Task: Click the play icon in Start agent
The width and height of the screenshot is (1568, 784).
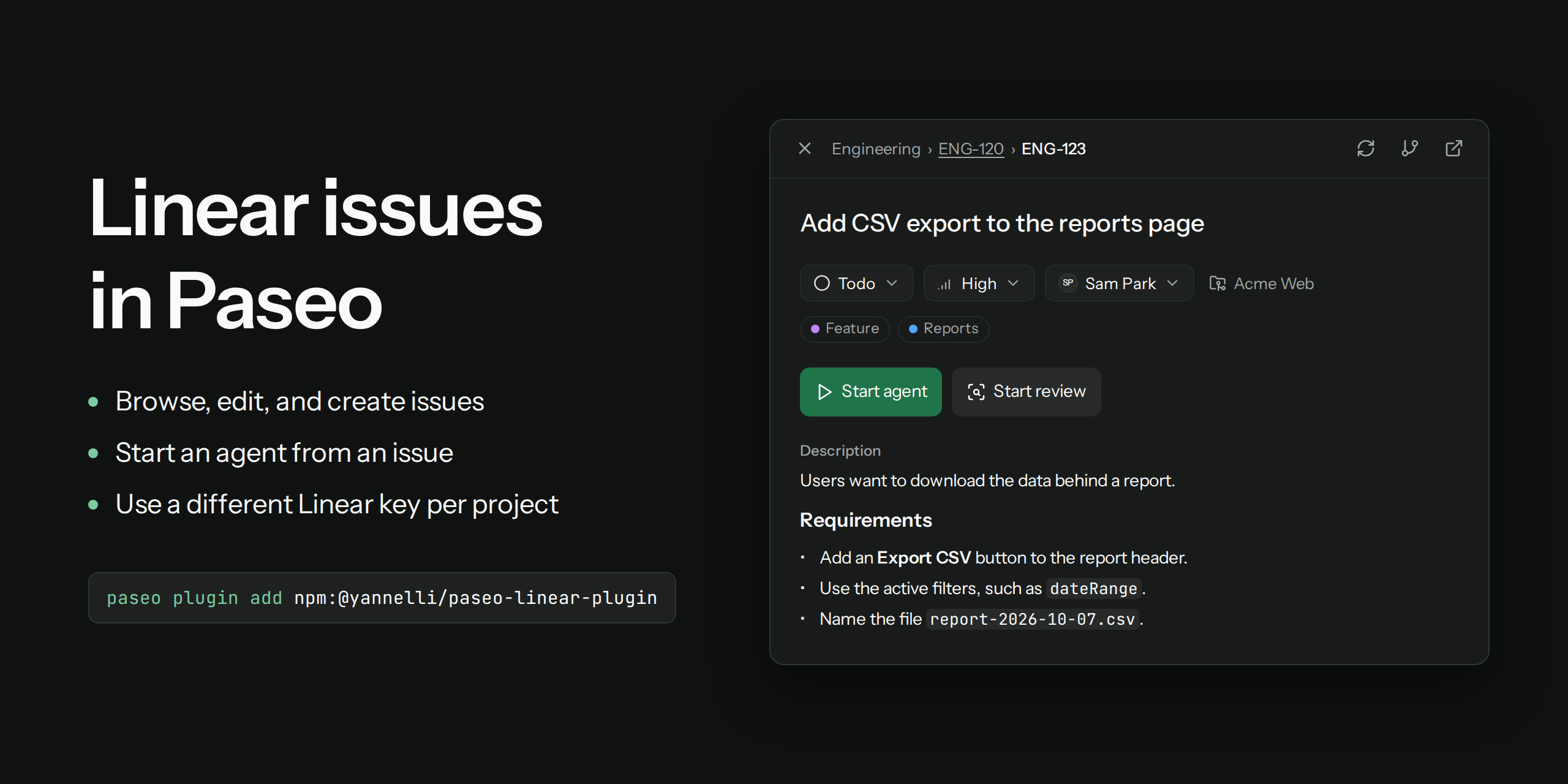Action: point(824,392)
